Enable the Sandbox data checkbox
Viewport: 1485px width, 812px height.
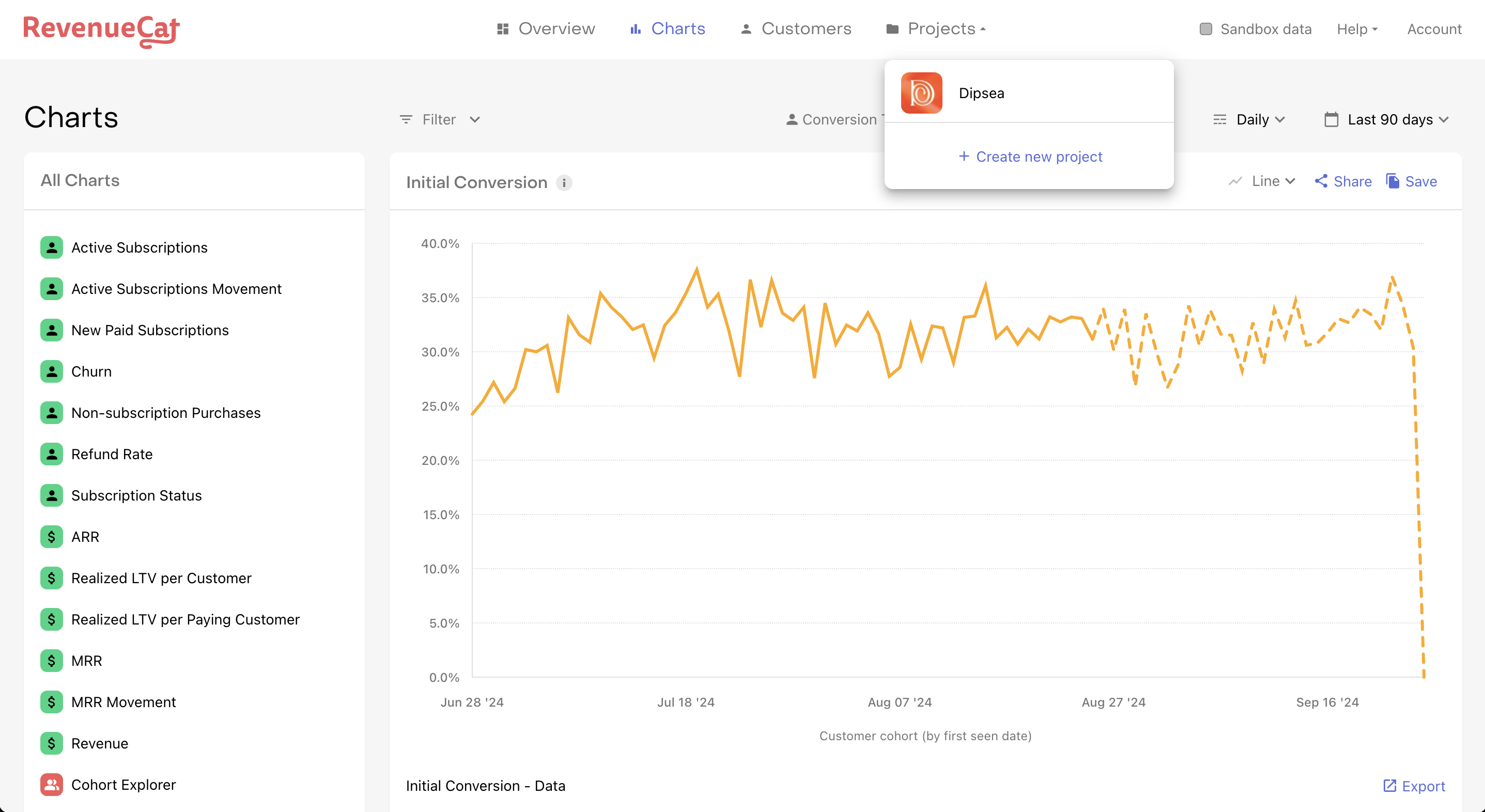[1205, 29]
